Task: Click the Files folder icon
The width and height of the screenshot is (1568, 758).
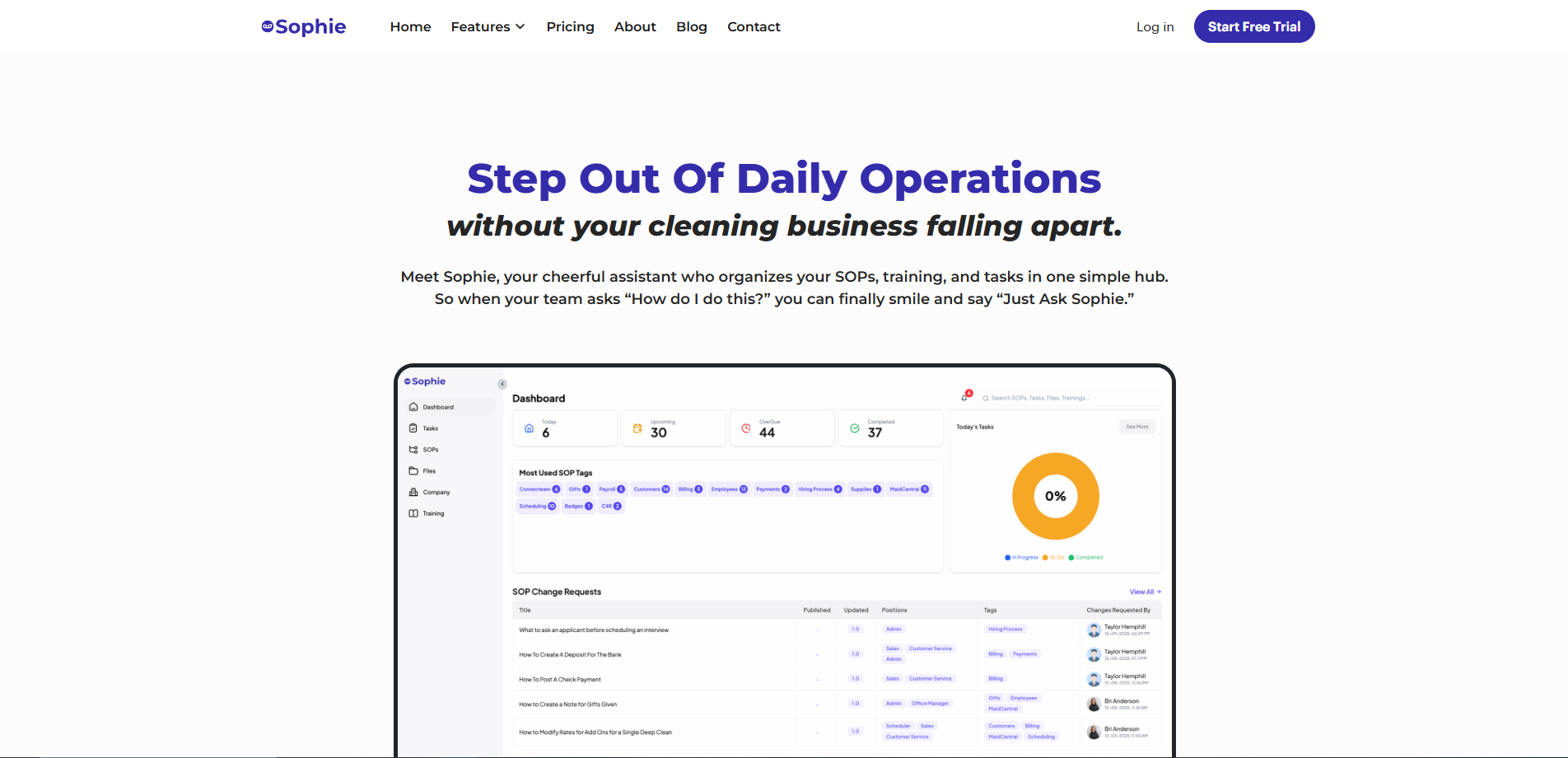Action: point(413,471)
